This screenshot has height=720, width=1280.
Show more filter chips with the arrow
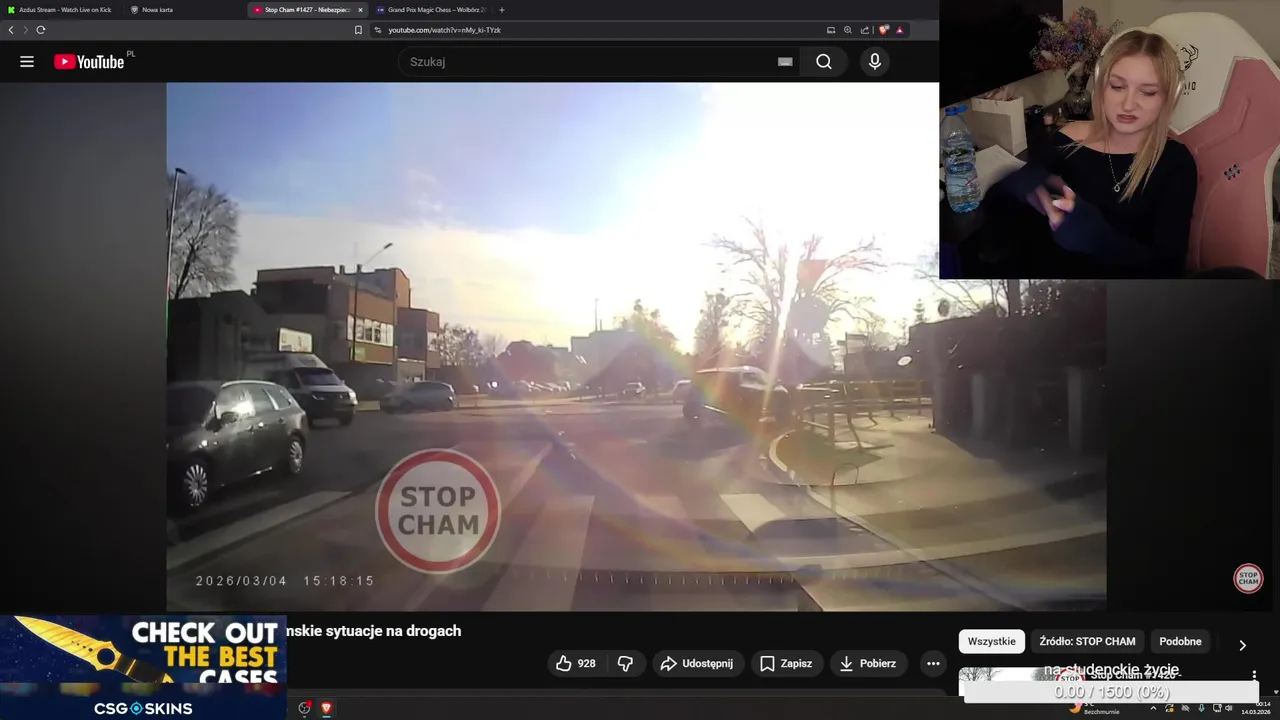[x=1242, y=645]
